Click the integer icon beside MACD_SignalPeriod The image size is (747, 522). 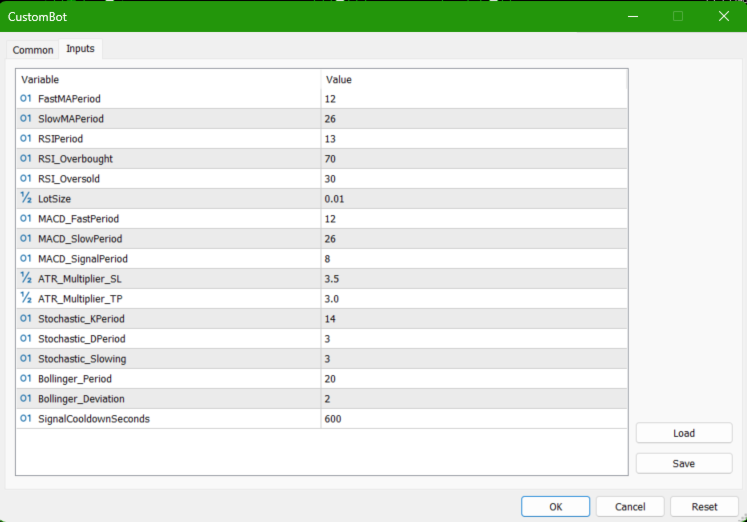[26, 259]
